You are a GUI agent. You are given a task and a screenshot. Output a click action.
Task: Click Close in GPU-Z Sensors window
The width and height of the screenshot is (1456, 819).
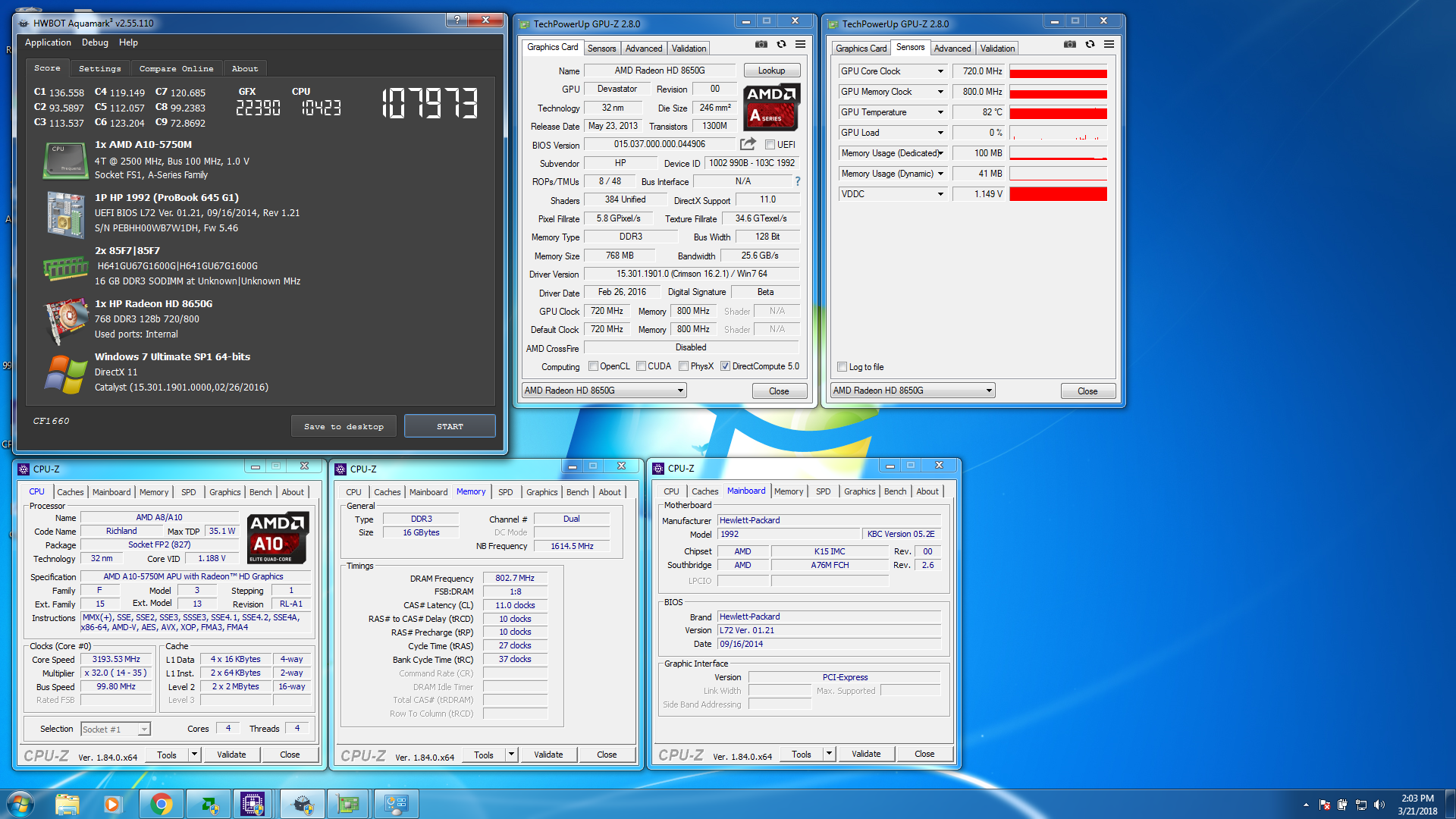(1087, 391)
